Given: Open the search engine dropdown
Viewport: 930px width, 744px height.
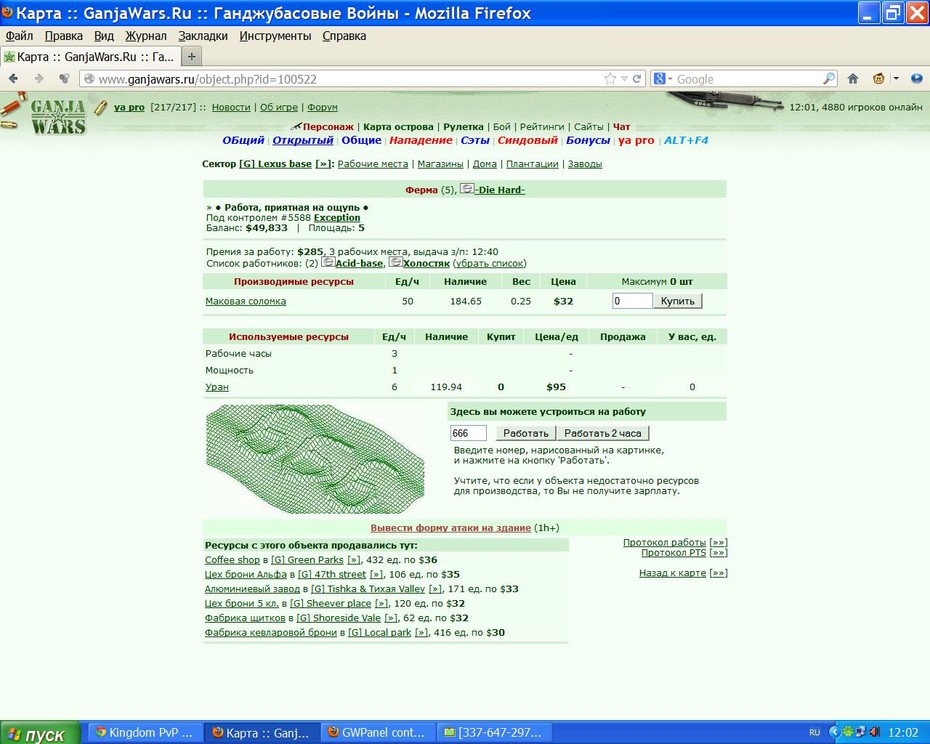Looking at the screenshot, I should coord(663,79).
